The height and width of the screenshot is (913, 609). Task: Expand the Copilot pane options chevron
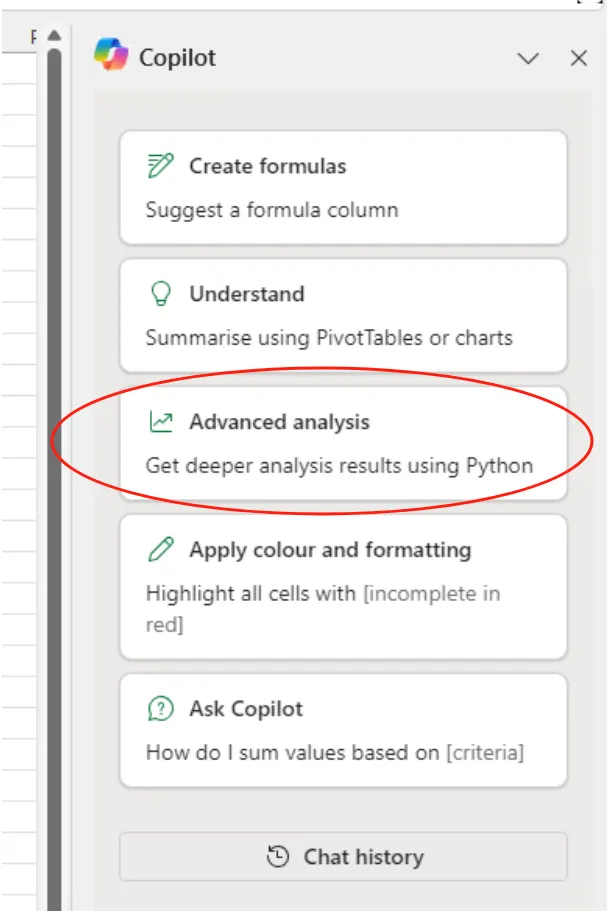coord(528,59)
